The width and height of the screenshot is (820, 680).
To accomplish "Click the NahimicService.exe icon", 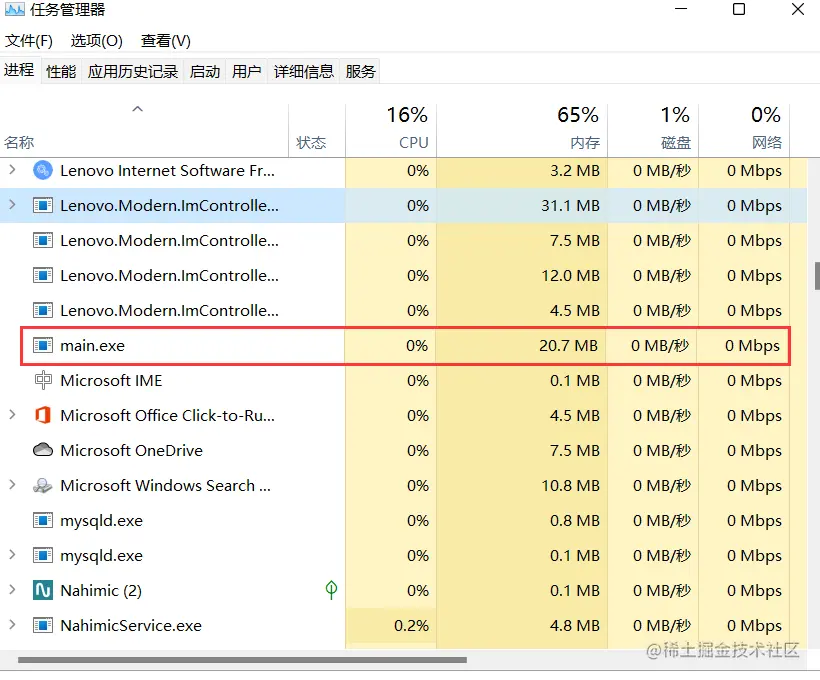I will [43, 625].
